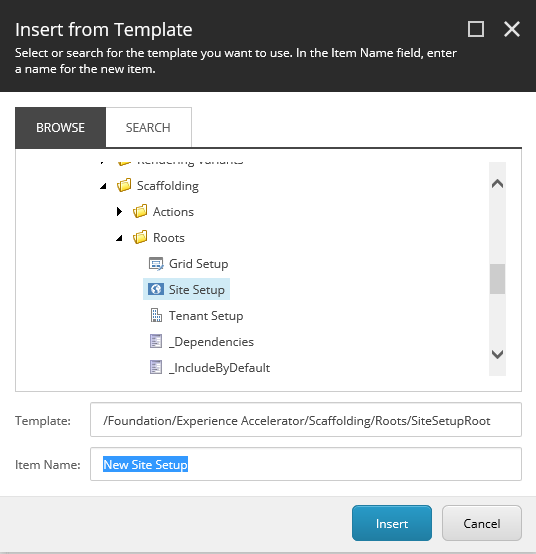This screenshot has width=536, height=554.
Task: Click the Tenant Setup building icon
Action: [156, 315]
